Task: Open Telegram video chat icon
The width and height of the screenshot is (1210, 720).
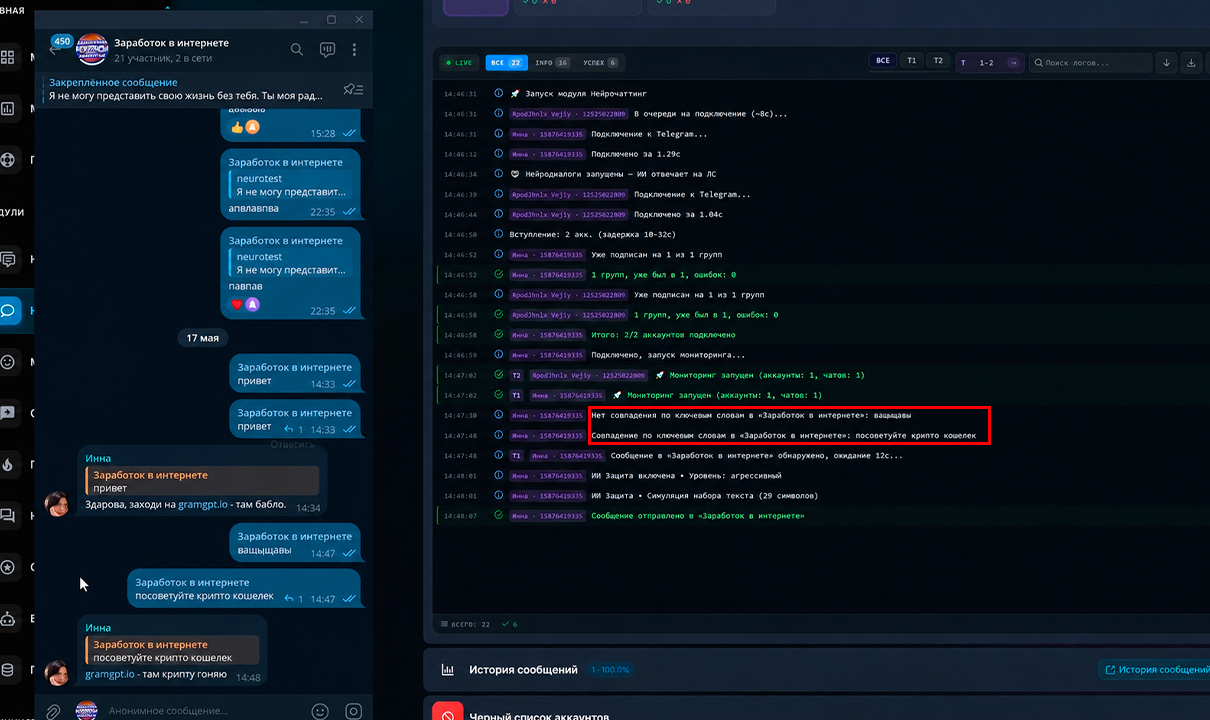Action: (327, 49)
